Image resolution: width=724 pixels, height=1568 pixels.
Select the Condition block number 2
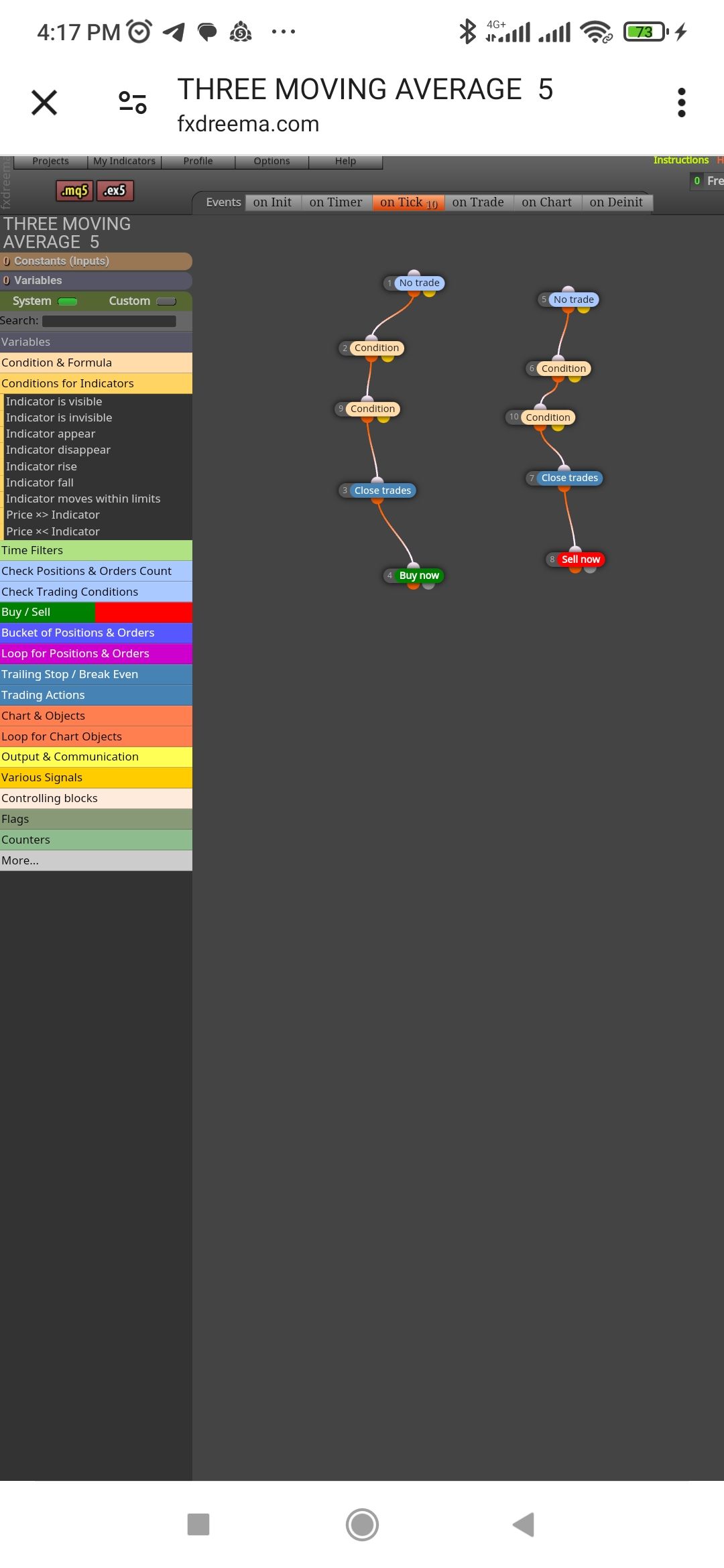click(x=376, y=348)
